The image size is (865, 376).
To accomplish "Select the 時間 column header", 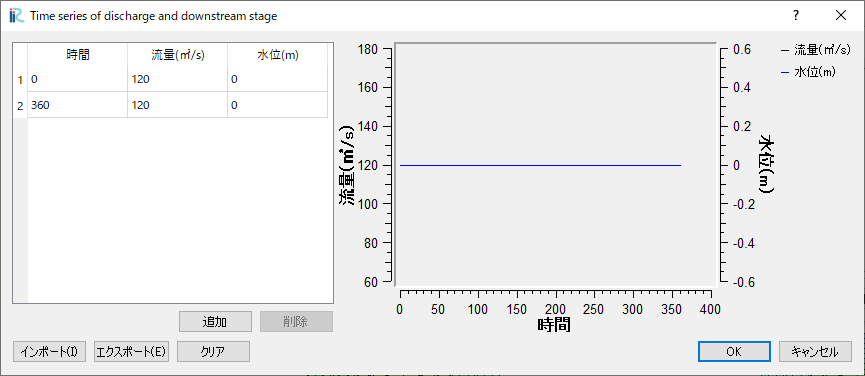I will pyautogui.click(x=78, y=55).
